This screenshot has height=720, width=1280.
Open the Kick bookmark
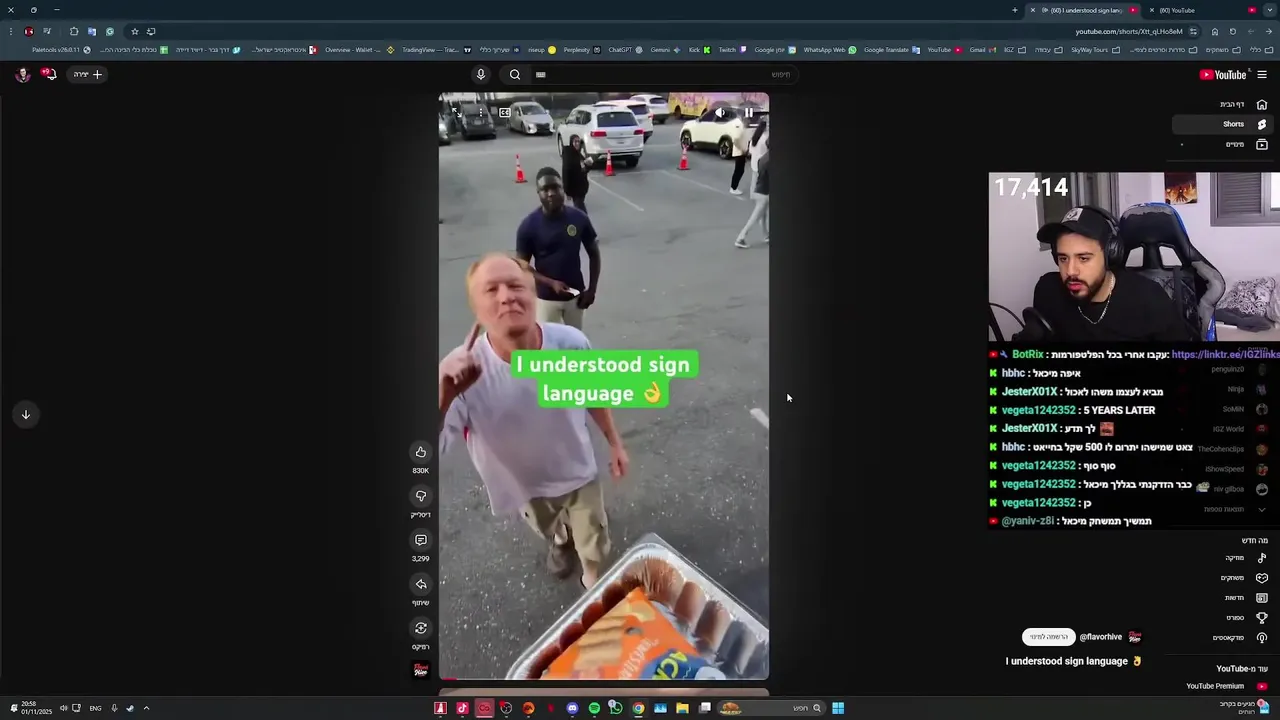(699, 50)
